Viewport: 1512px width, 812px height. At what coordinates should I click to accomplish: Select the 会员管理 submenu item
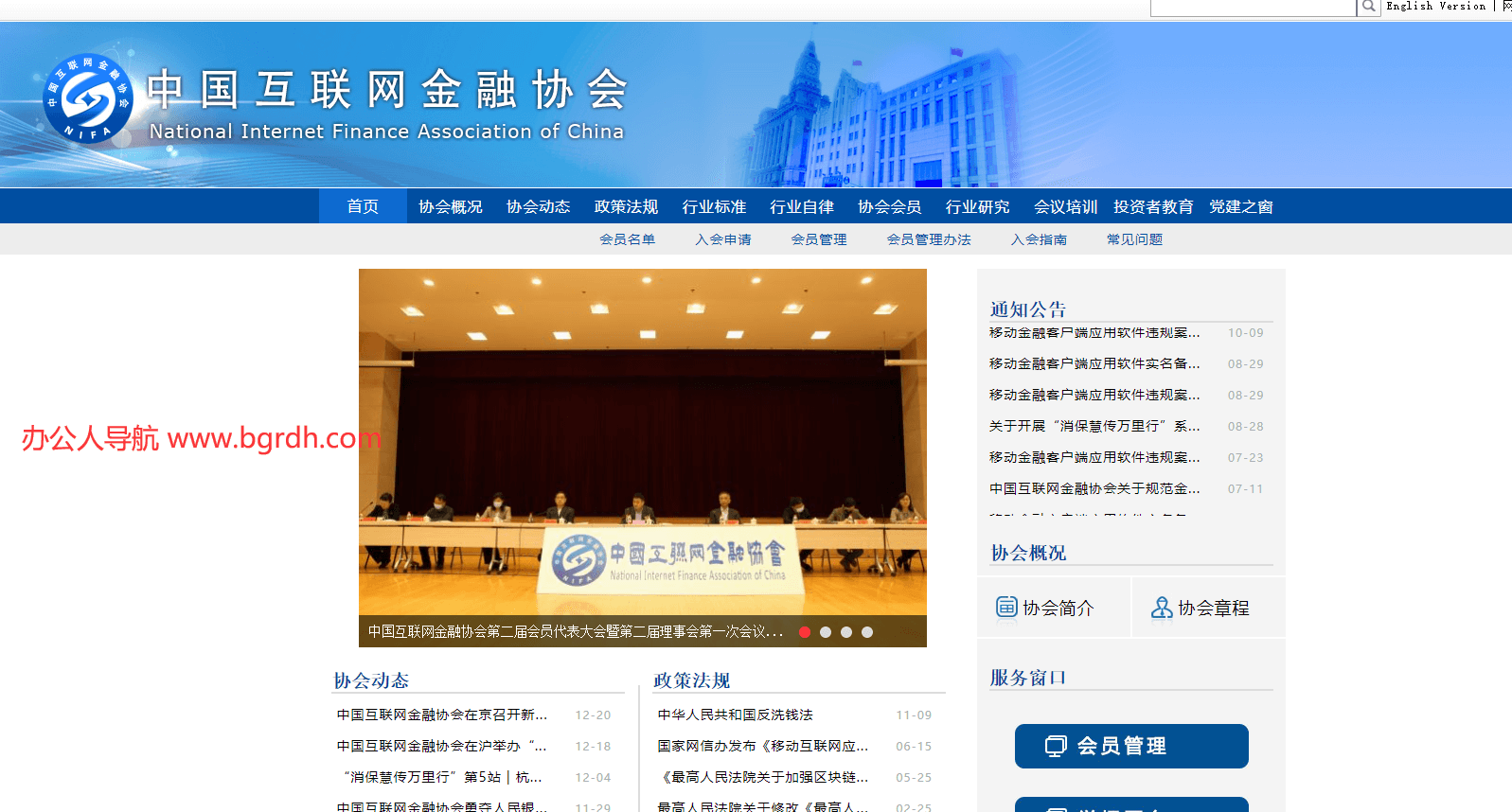click(819, 239)
